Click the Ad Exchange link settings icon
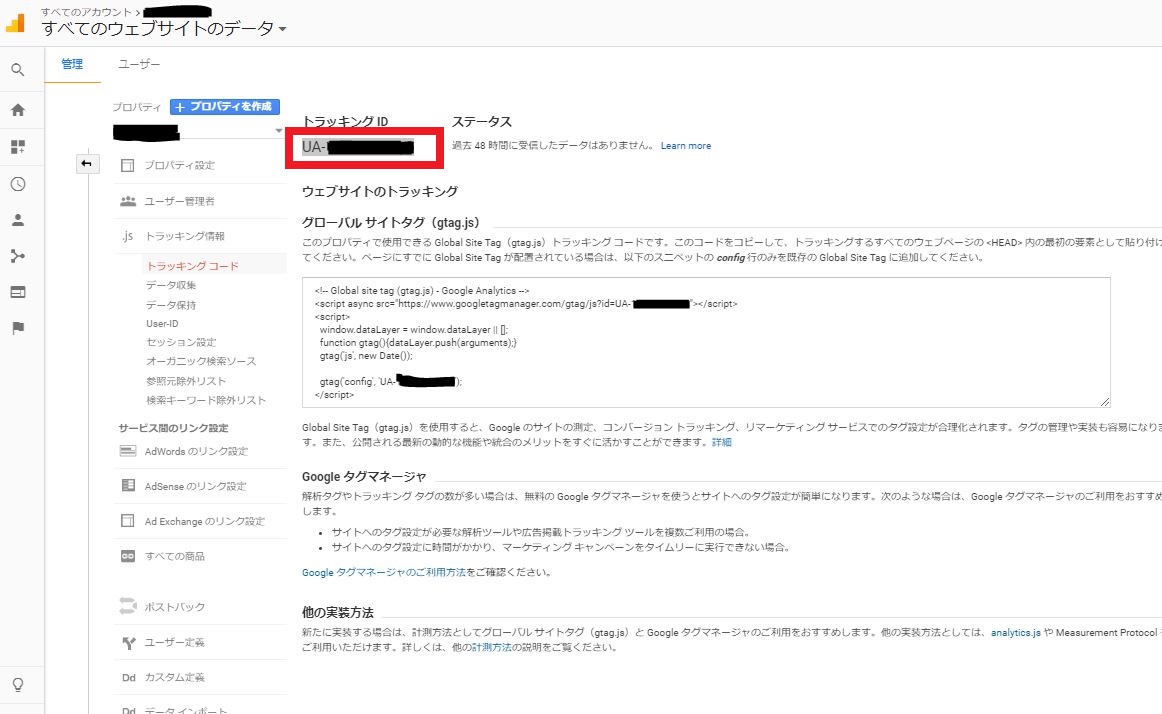 (127, 520)
